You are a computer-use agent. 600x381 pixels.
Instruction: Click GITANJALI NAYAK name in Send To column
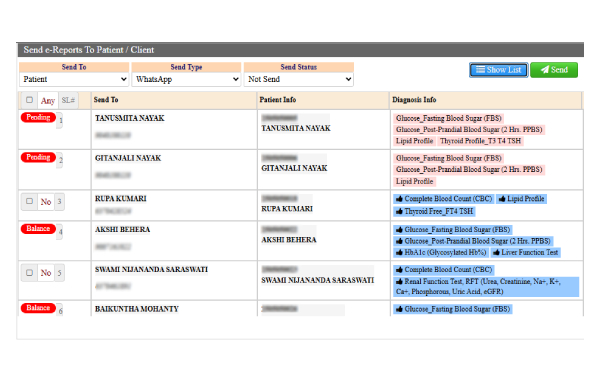click(128, 158)
